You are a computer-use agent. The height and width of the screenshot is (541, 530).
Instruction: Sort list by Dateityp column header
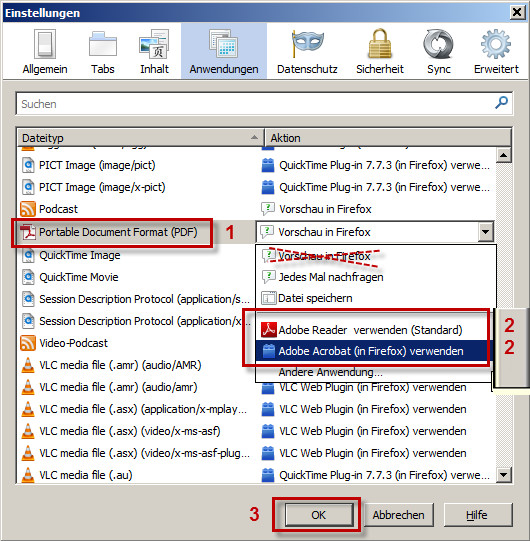(140, 138)
